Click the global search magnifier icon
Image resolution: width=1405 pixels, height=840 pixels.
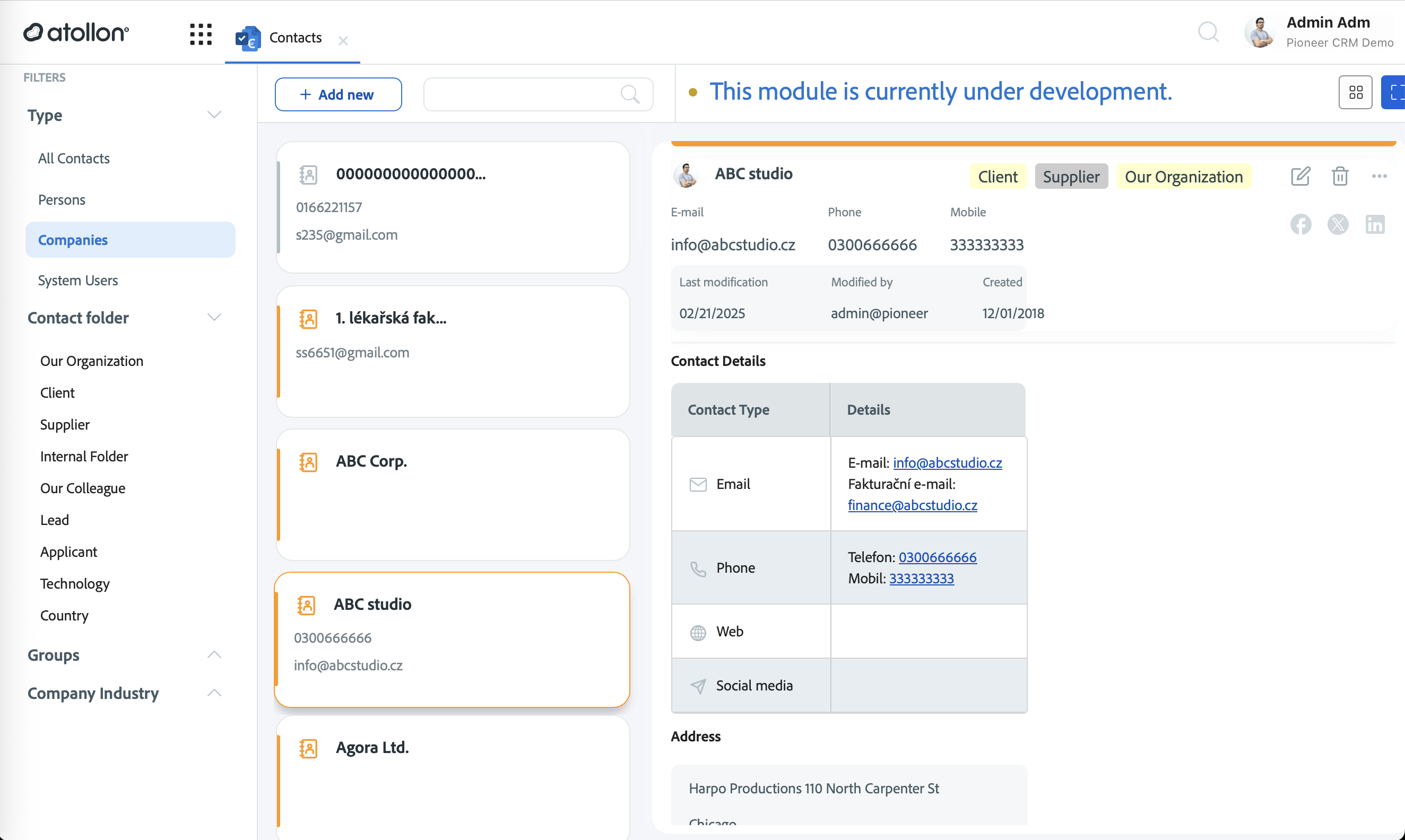tap(1208, 32)
